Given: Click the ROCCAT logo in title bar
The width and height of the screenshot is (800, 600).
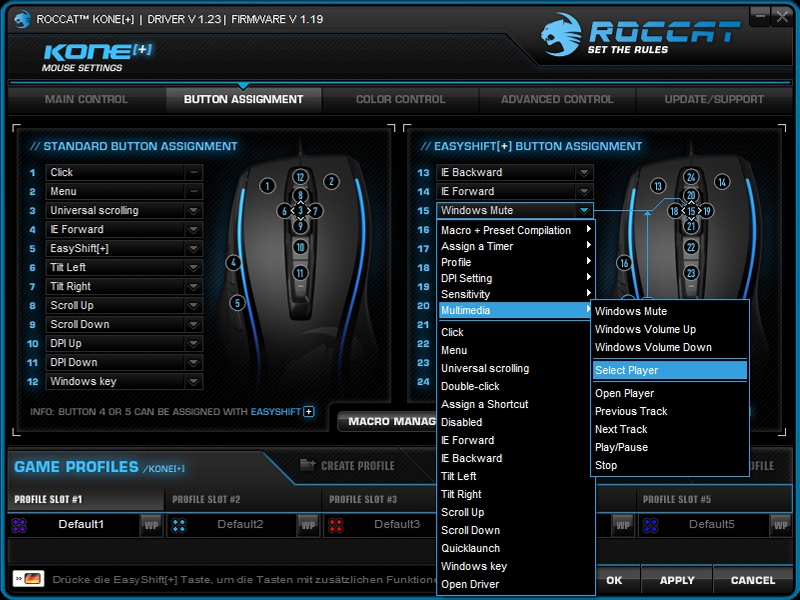Looking at the screenshot, I should click(22, 19).
